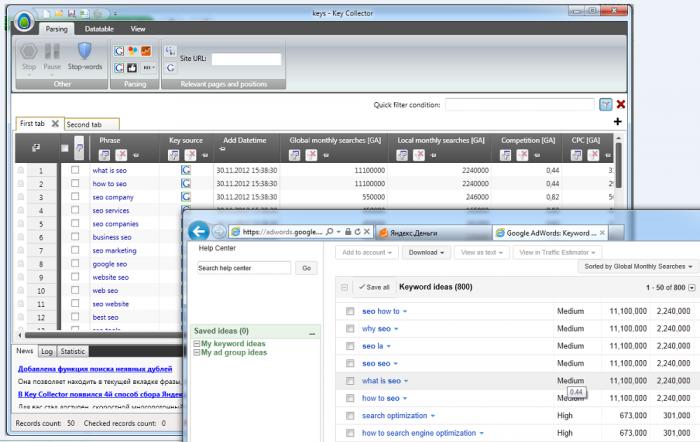The width and height of the screenshot is (700, 442).
Task: Clear filter icon under Local monthly searches header
Action: point(419,155)
